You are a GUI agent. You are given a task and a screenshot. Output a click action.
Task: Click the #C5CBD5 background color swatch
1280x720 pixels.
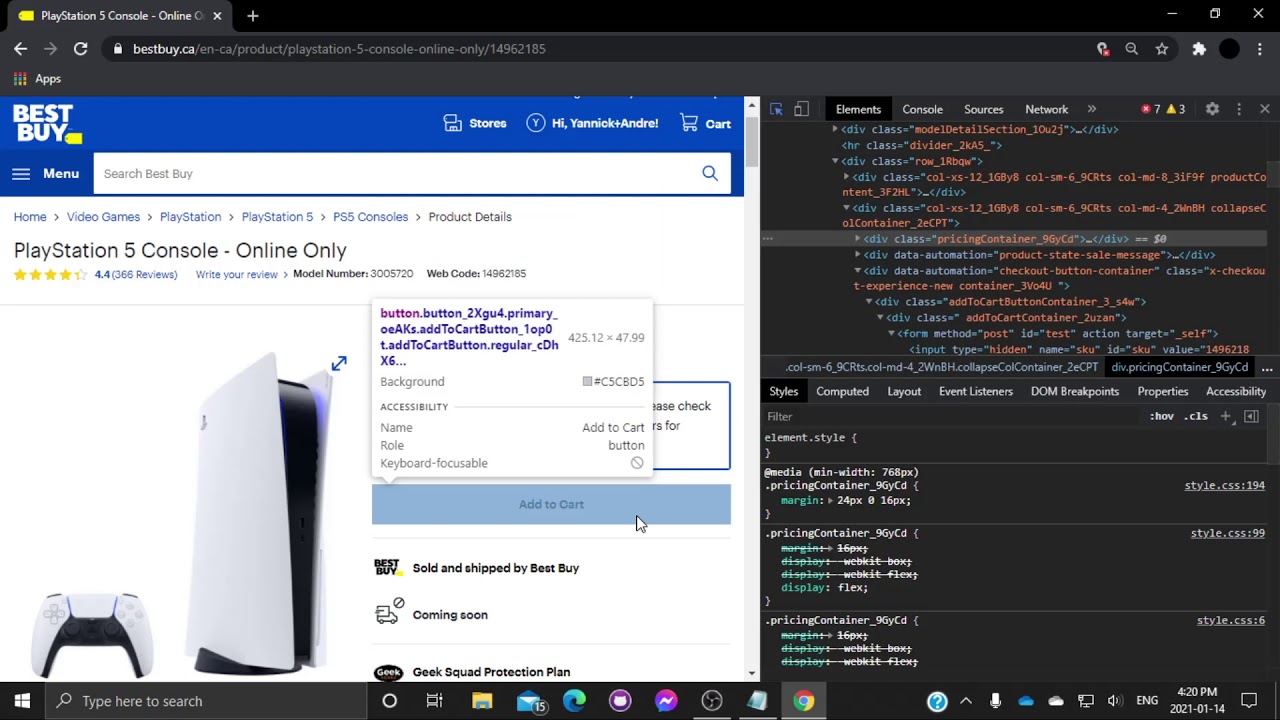[587, 382]
